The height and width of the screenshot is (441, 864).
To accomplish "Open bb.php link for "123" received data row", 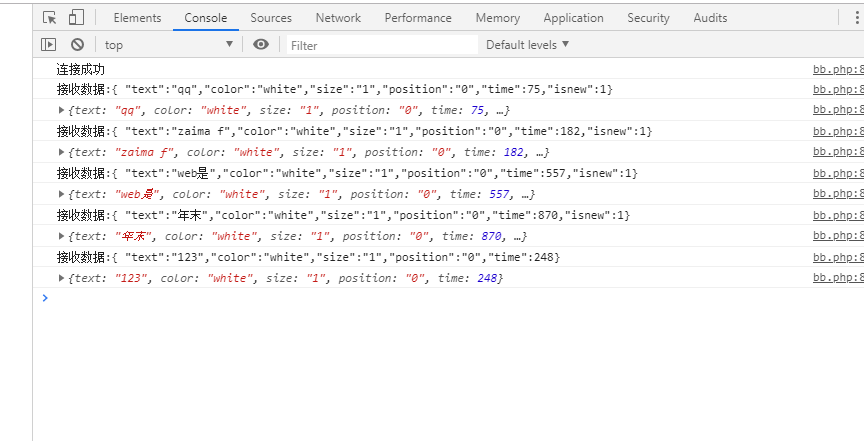I will (838, 257).
